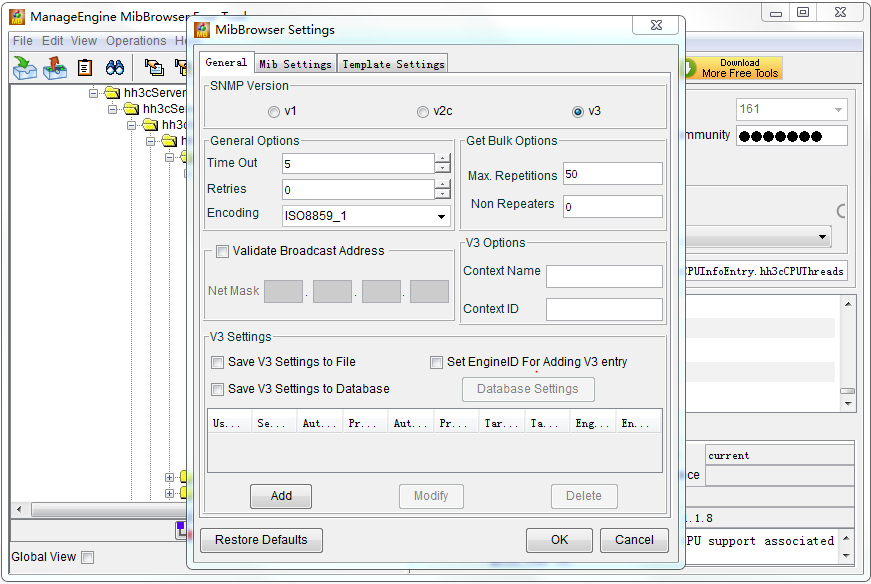Click the Retries input field
The width and height of the screenshot is (871, 584).
tap(358, 190)
